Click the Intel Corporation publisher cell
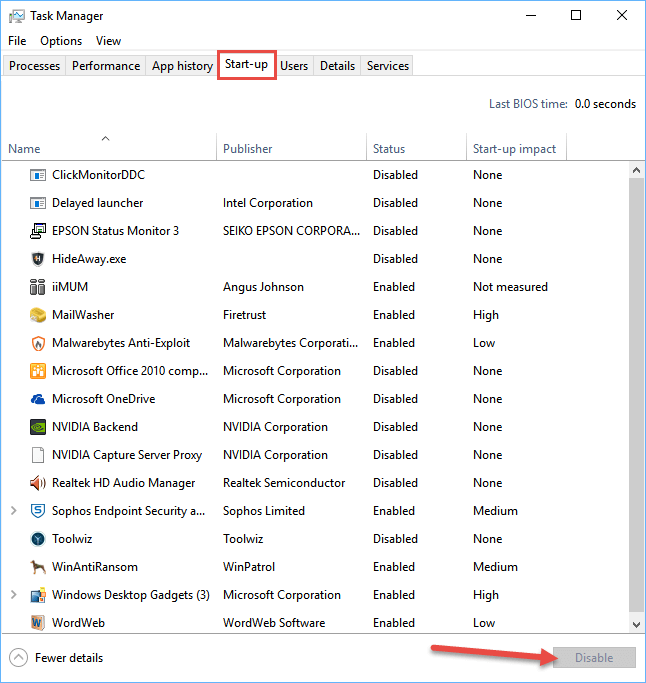Viewport: 646px width, 683px height. coord(267,203)
